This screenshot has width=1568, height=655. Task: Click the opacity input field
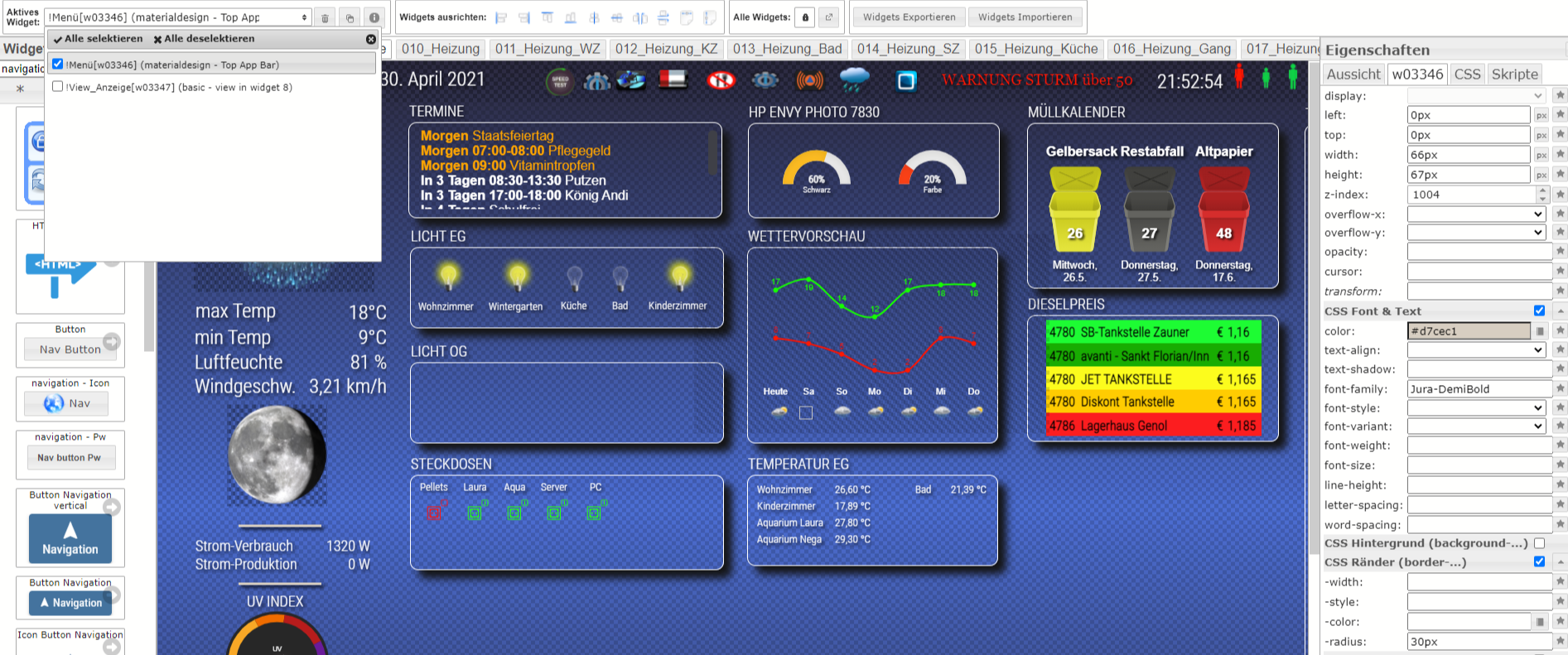(x=1479, y=252)
